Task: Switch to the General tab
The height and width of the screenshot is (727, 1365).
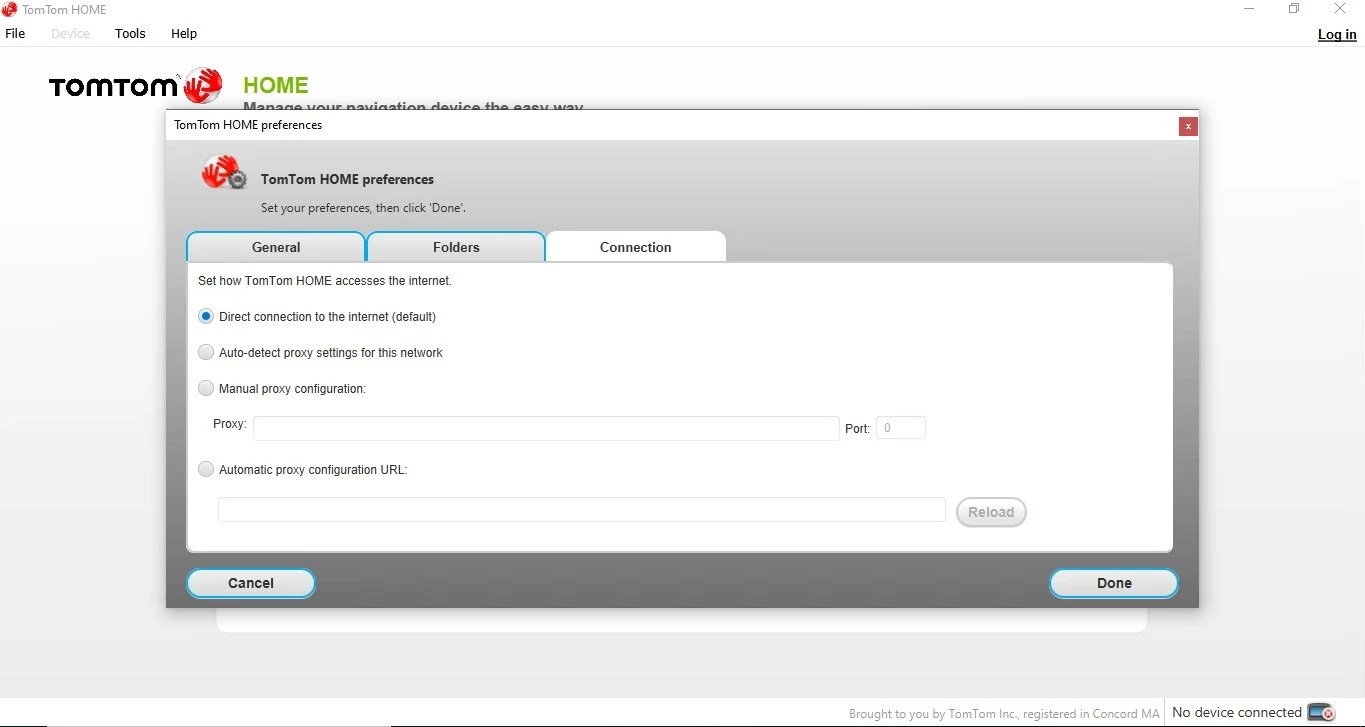Action: click(x=276, y=247)
